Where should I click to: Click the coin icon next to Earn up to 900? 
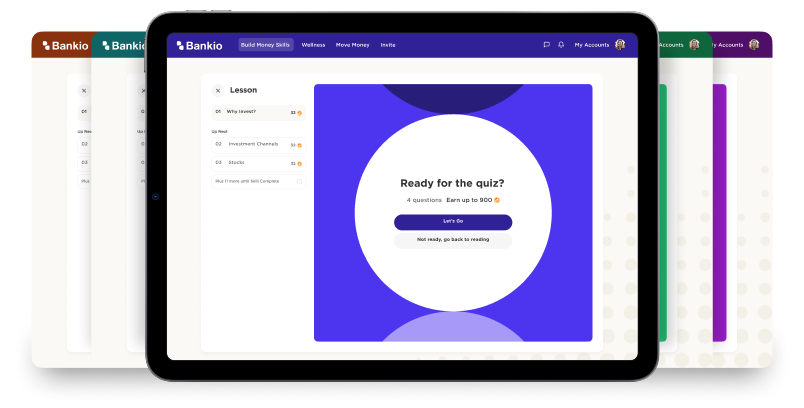497,200
